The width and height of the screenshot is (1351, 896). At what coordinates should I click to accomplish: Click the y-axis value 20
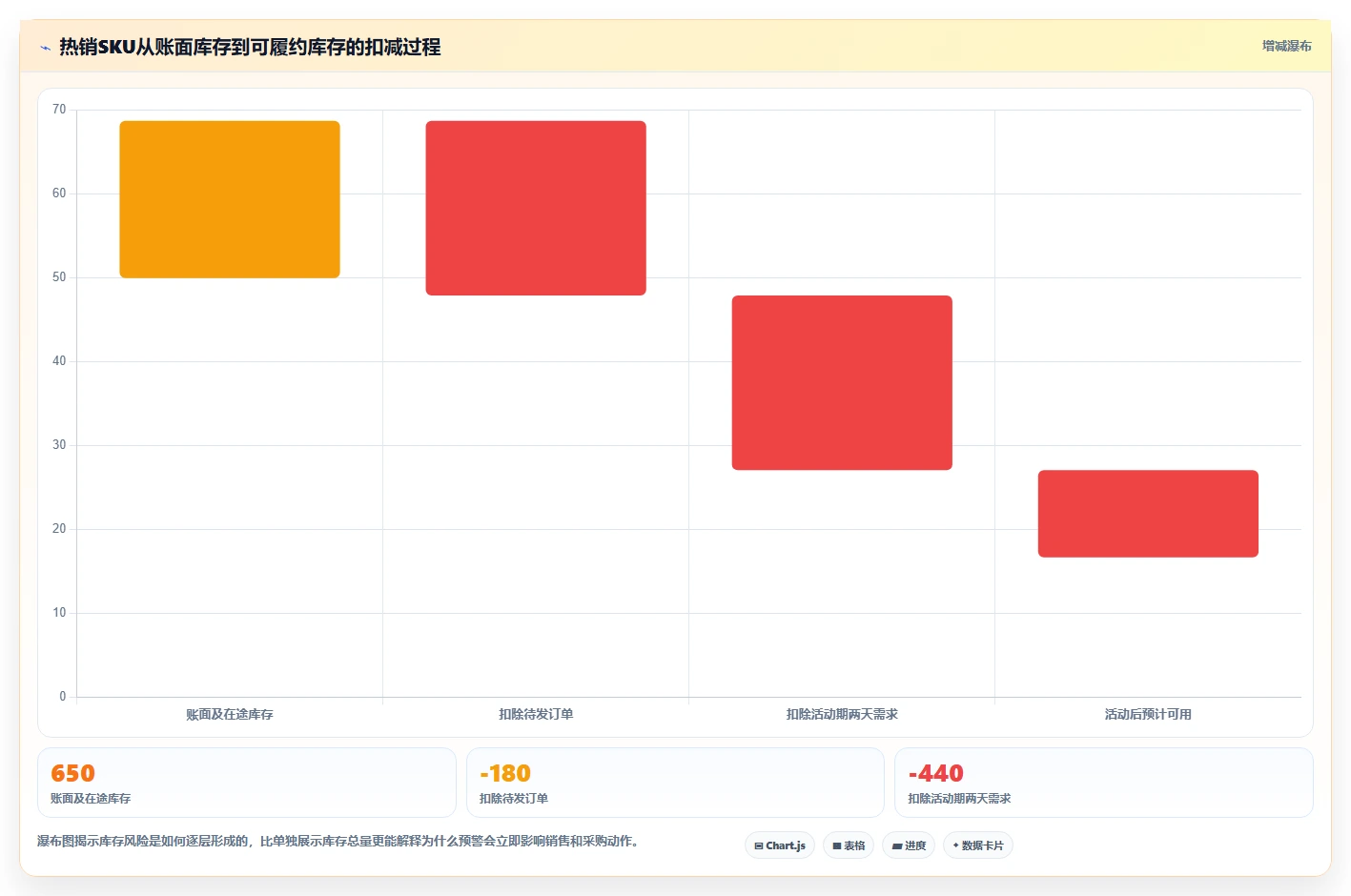click(59, 529)
